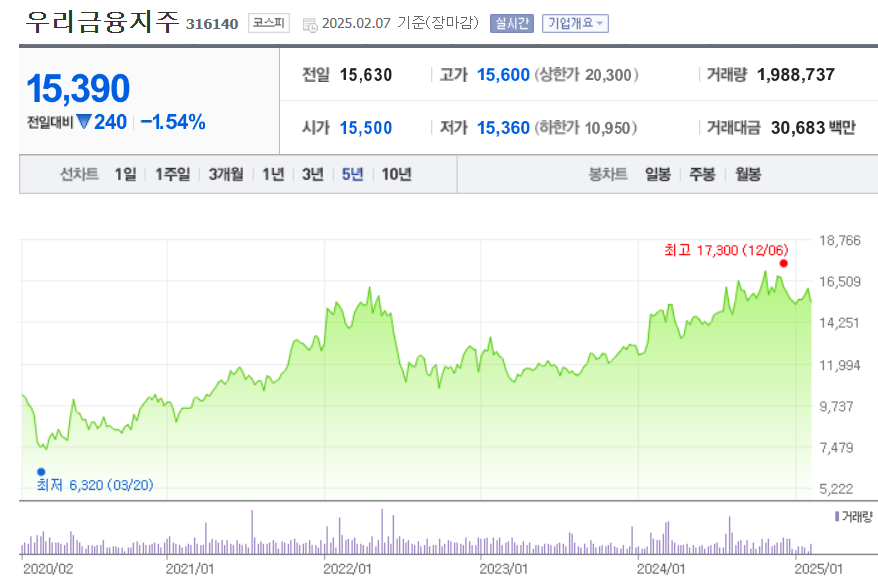The height and width of the screenshot is (586, 878).
Task: Click the 하한가 10,950 text
Action: pyautogui.click(x=586, y=128)
